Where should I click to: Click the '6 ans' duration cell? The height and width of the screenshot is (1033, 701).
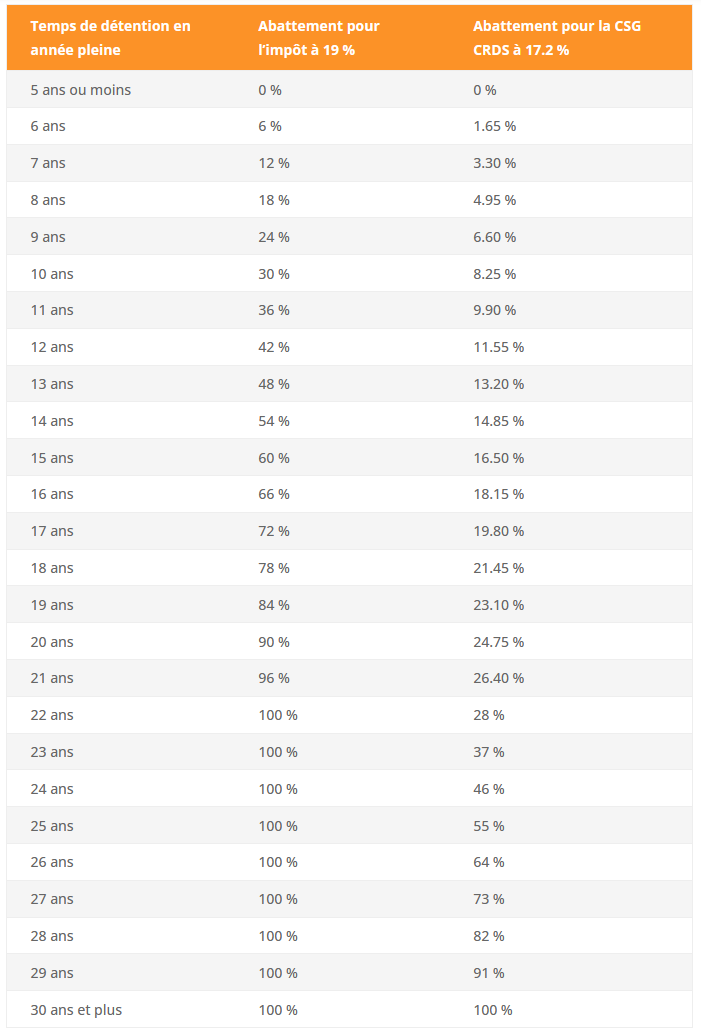tap(47, 126)
